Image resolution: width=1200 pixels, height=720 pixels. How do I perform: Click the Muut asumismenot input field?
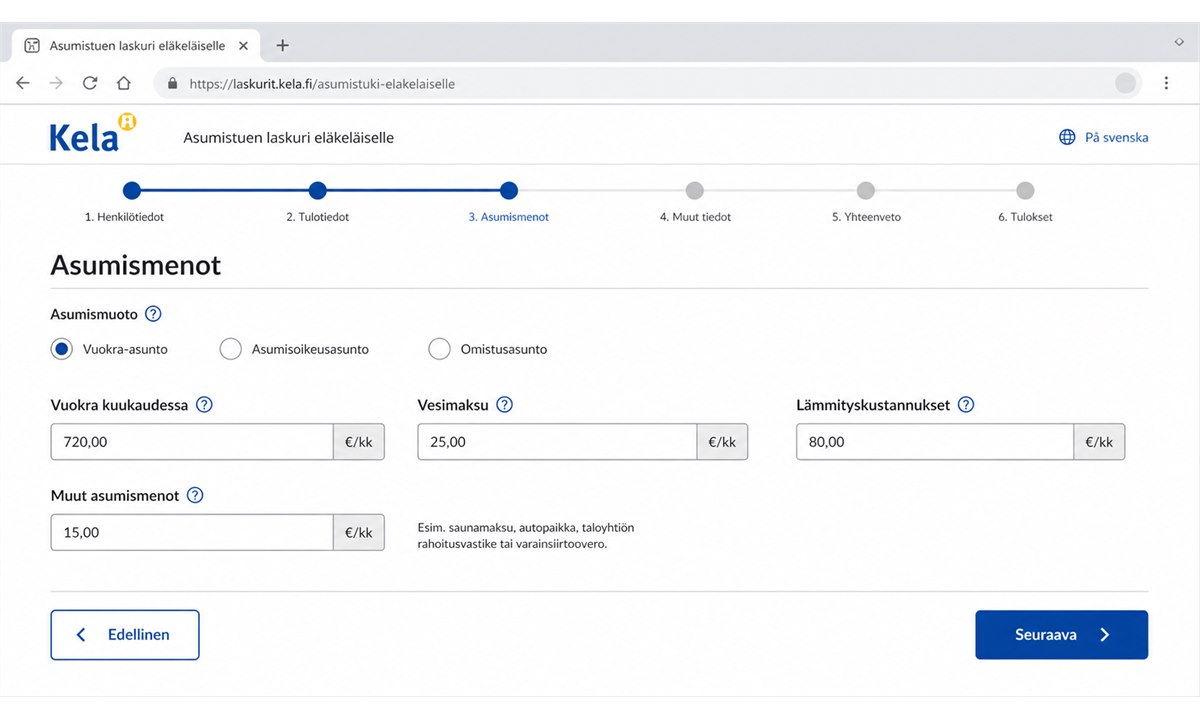(192, 532)
